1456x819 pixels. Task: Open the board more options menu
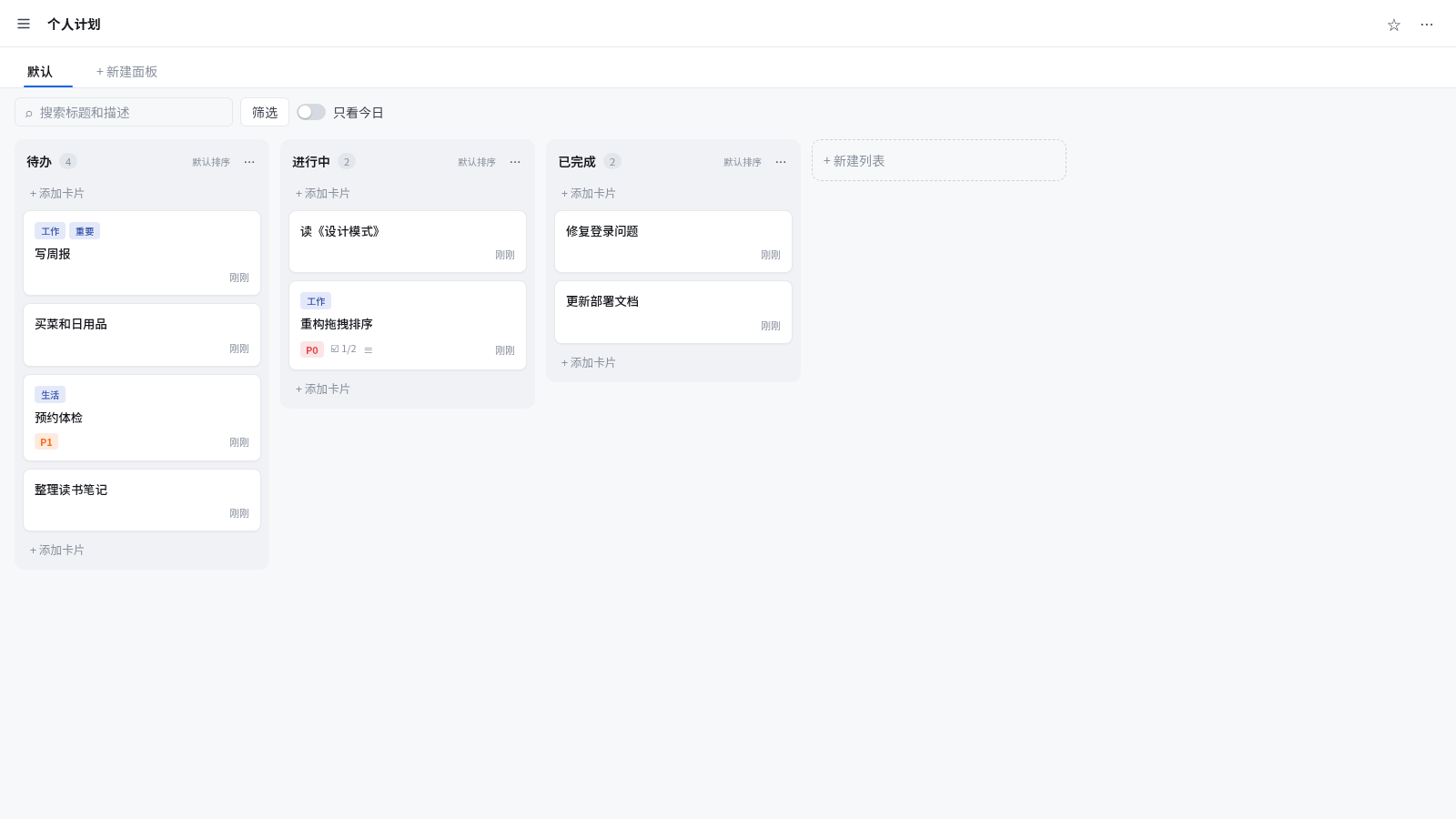pyautogui.click(x=1426, y=25)
